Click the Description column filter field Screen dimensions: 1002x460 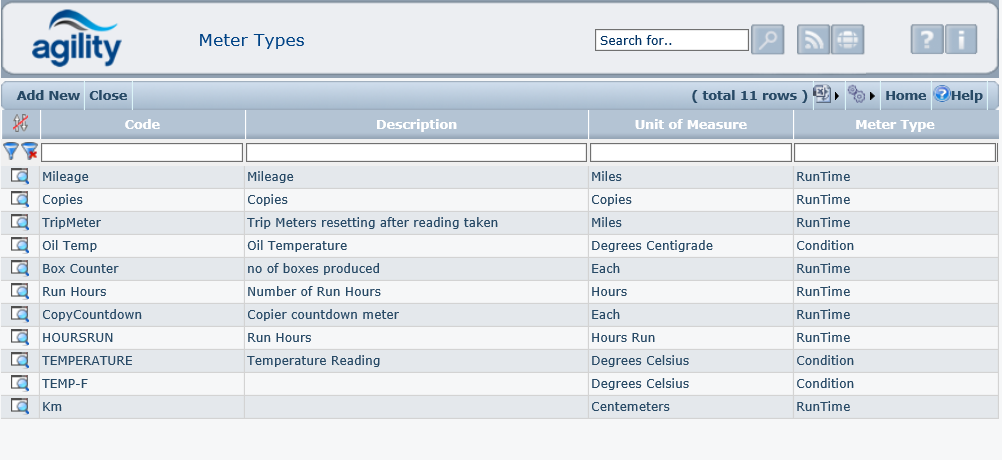(x=416, y=152)
